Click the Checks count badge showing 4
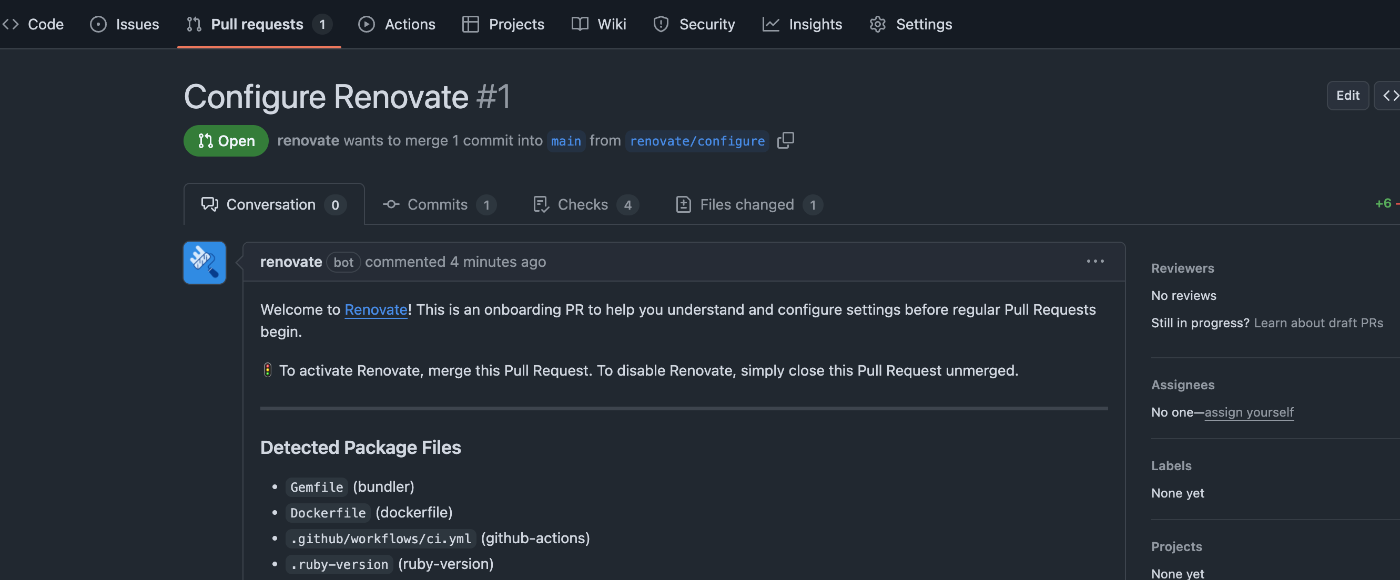Image resolution: width=1400 pixels, height=580 pixels. click(x=628, y=204)
